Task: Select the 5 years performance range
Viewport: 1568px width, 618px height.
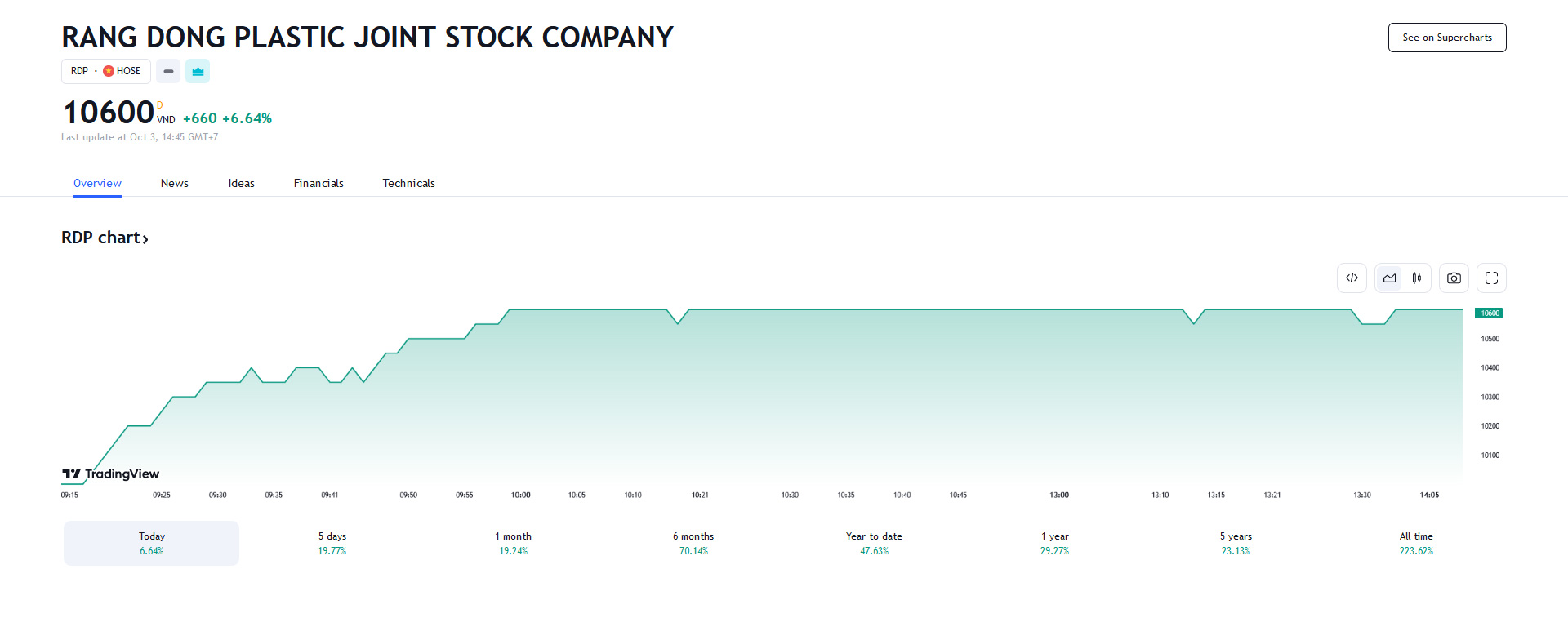Action: pyautogui.click(x=1235, y=542)
